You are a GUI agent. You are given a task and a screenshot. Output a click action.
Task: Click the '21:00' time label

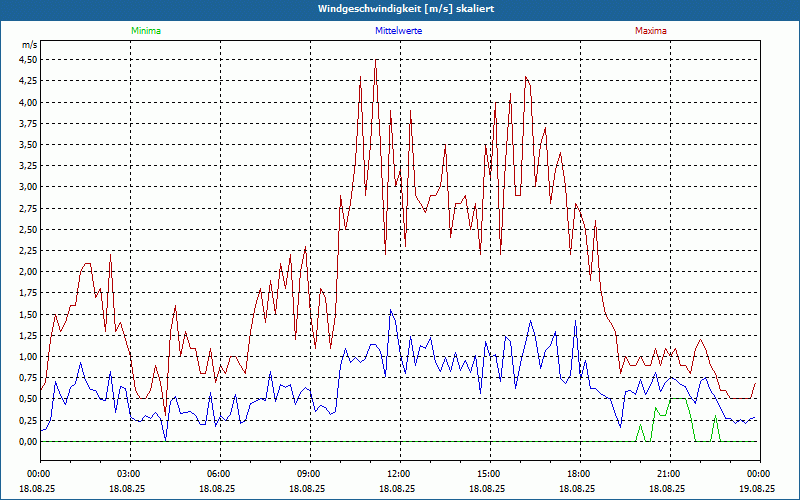[670, 474]
